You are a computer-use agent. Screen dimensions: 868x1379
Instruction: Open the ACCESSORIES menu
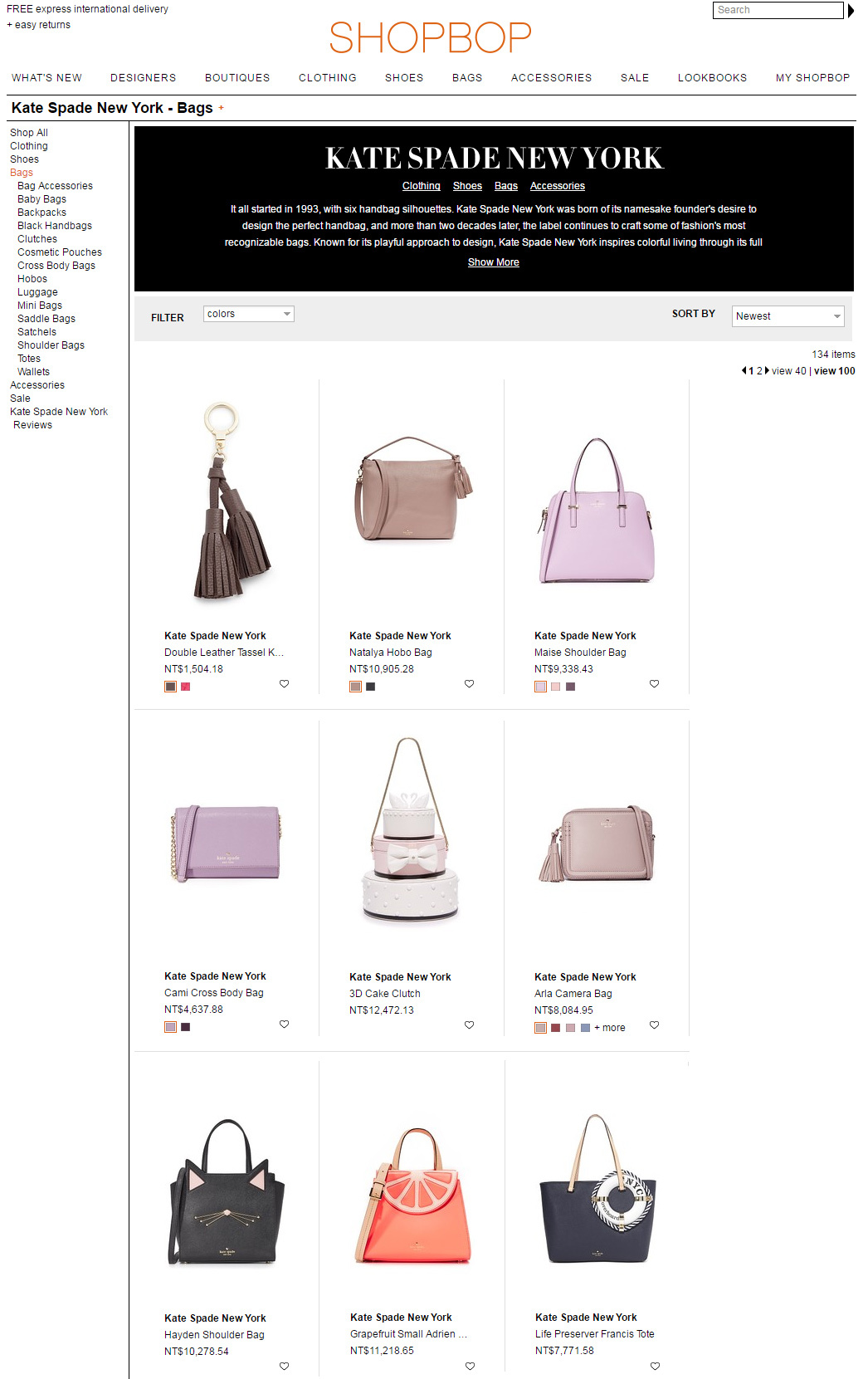[x=552, y=78]
